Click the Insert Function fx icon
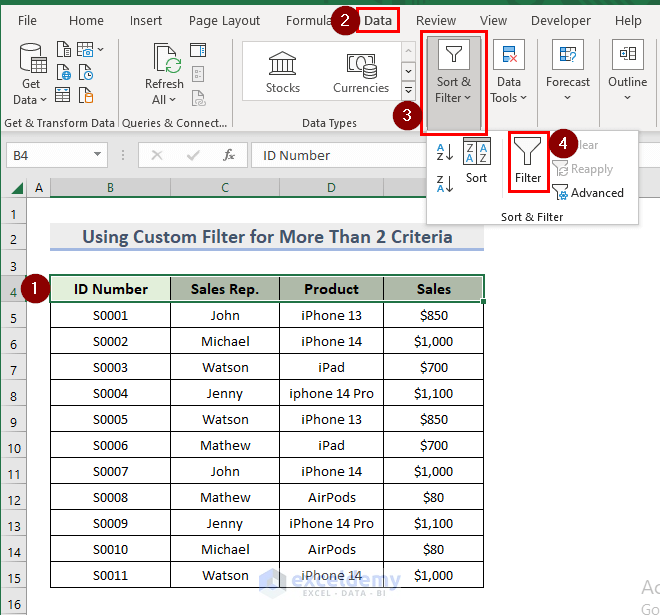 (x=228, y=155)
